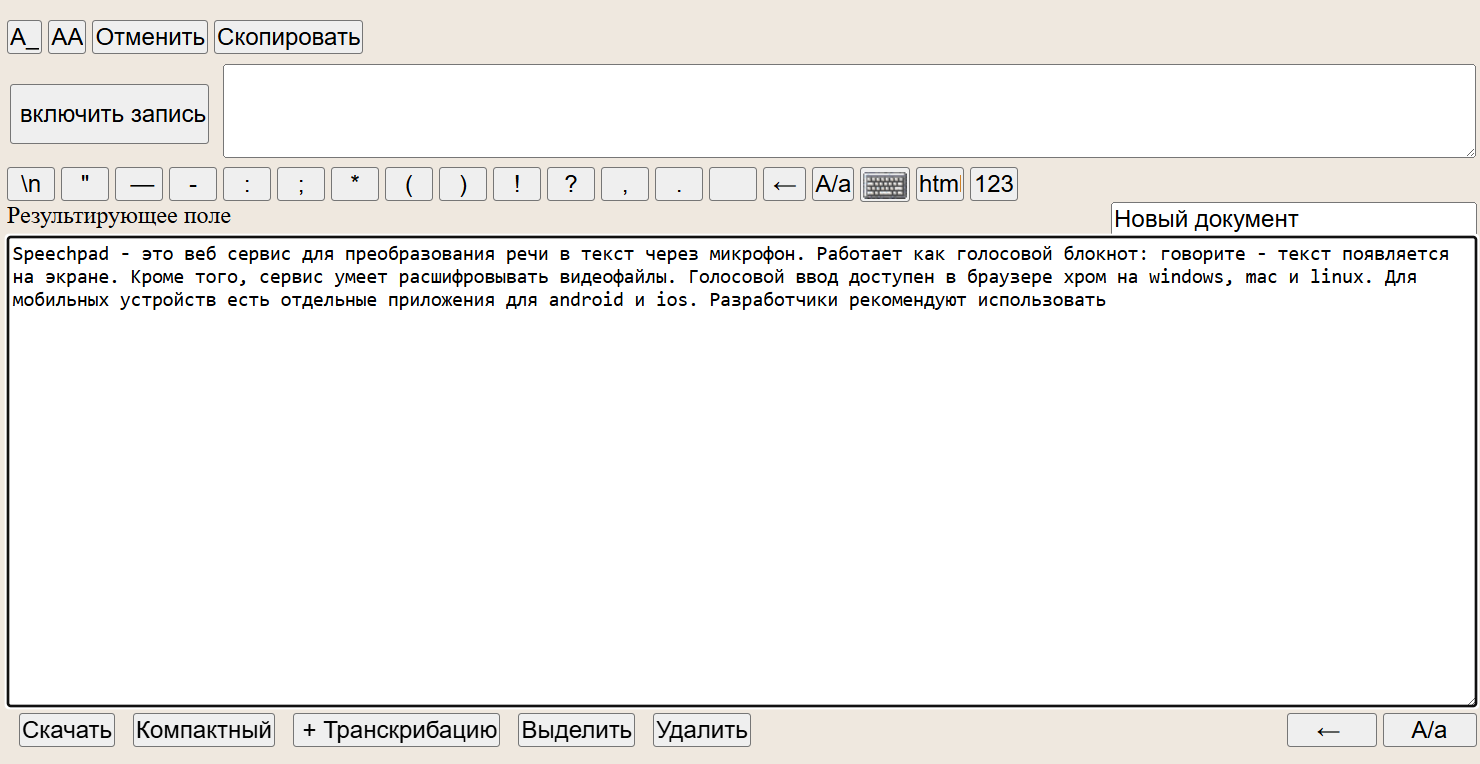Insert a closing parenthesis
1480x764 pixels.
tap(463, 184)
